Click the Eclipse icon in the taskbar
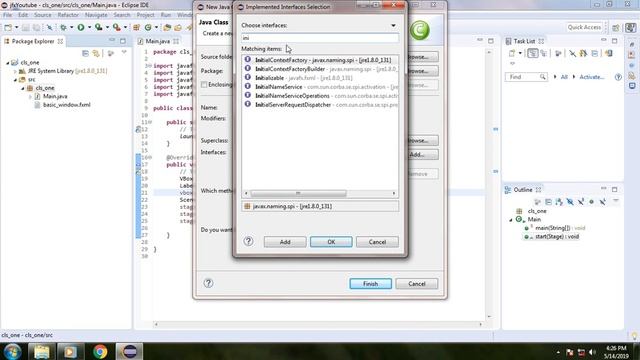Image resolution: width=640 pixels, height=360 pixels. (x=129, y=351)
